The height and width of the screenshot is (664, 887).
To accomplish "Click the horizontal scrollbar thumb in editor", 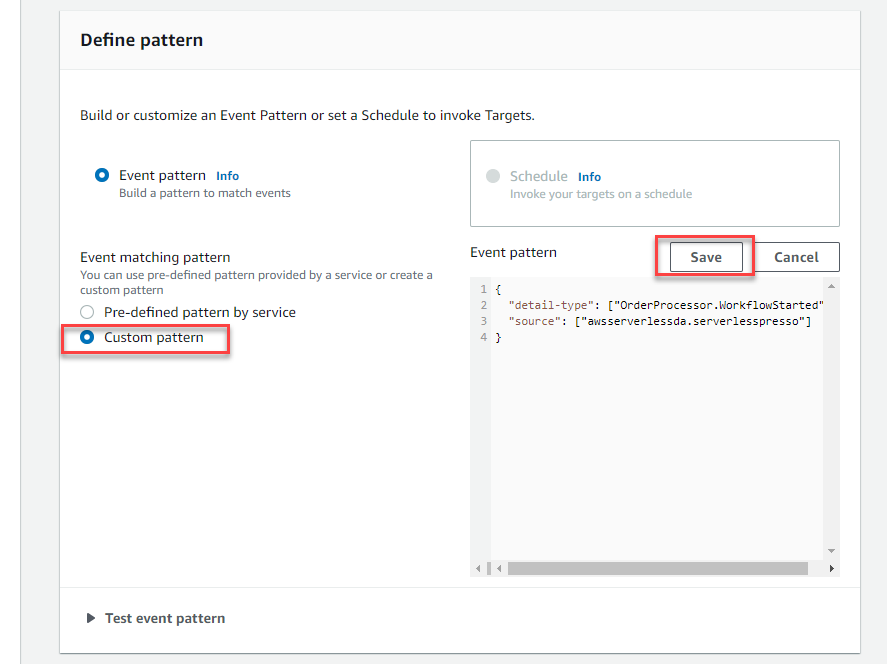I will coord(657,568).
